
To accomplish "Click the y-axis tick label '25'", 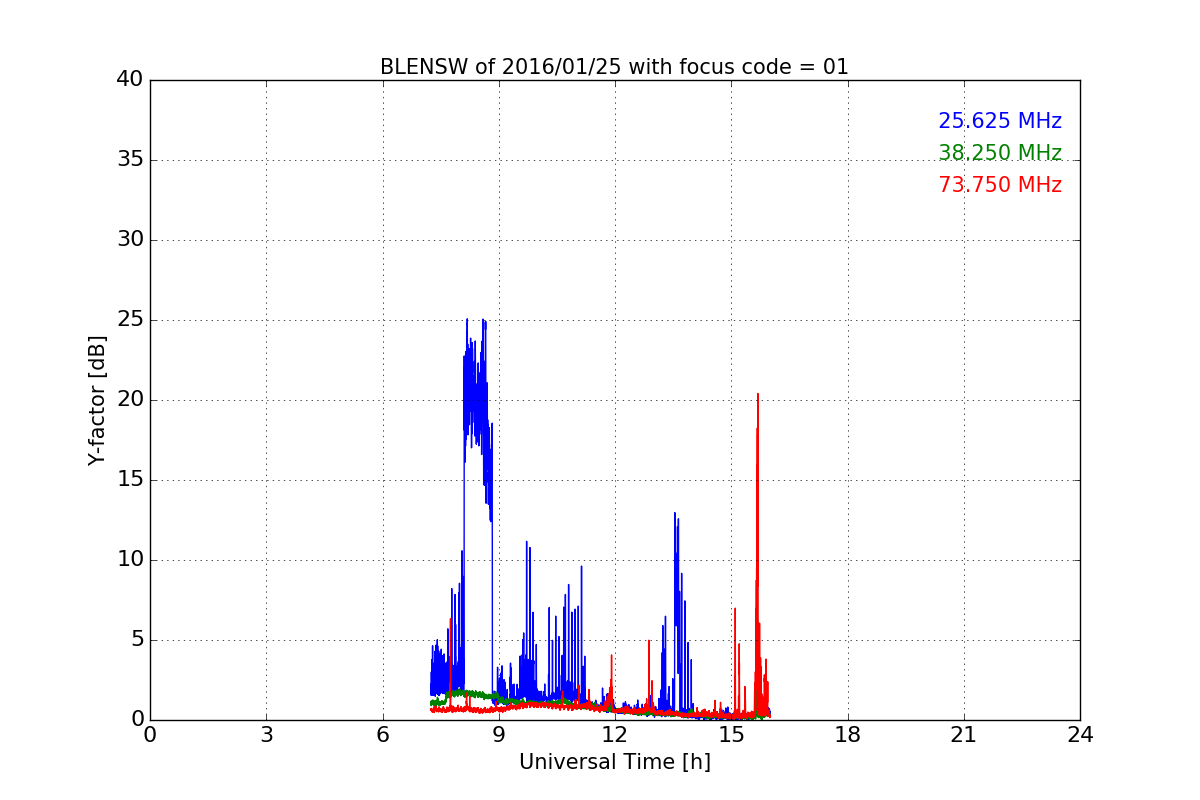I will (x=130, y=320).
